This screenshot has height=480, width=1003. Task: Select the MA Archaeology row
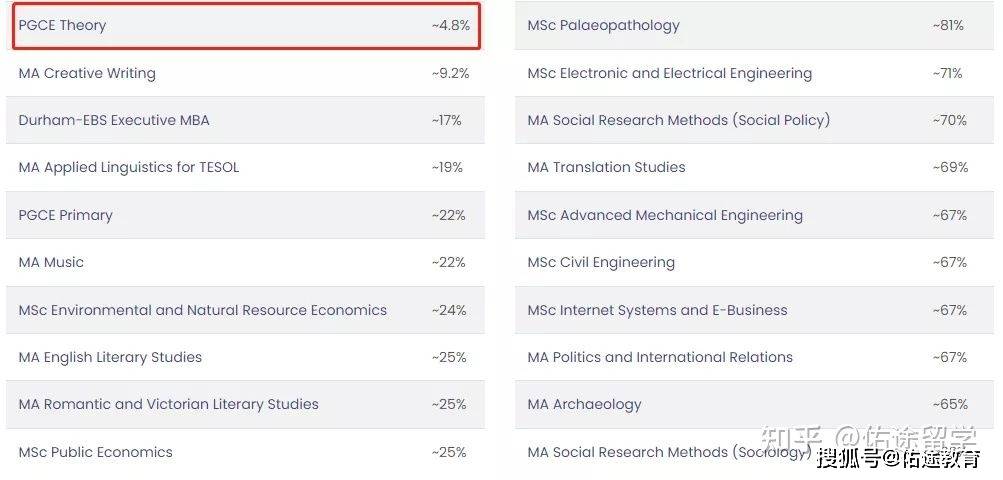[x=754, y=404]
